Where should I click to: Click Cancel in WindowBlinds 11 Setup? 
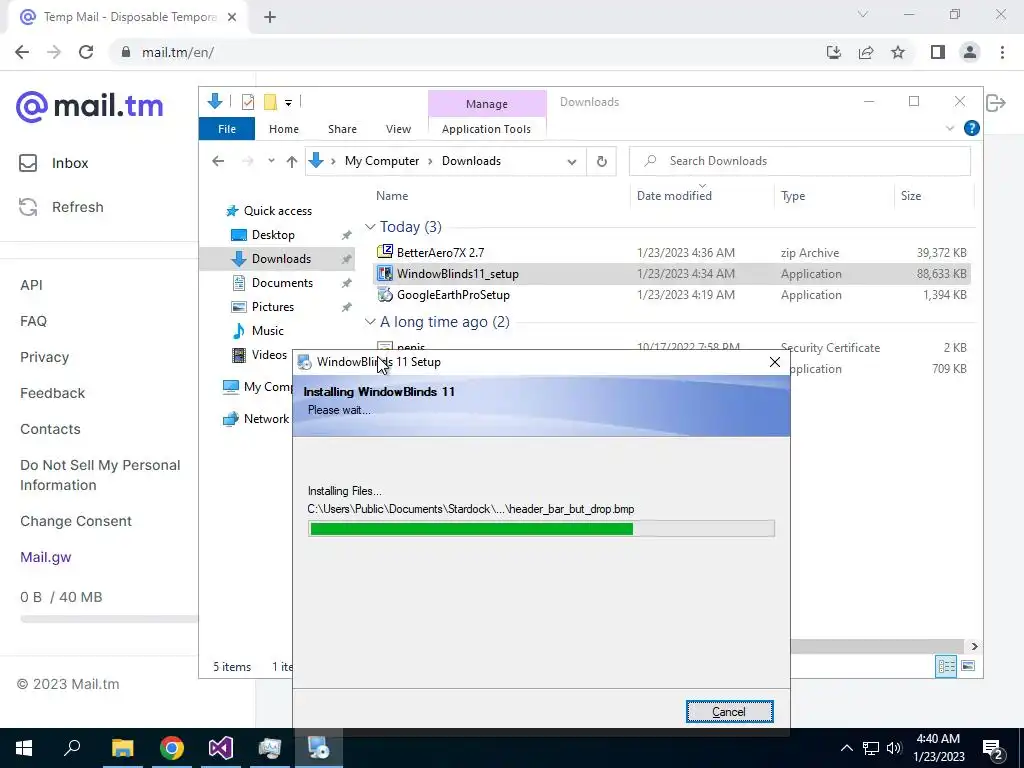[x=729, y=712]
